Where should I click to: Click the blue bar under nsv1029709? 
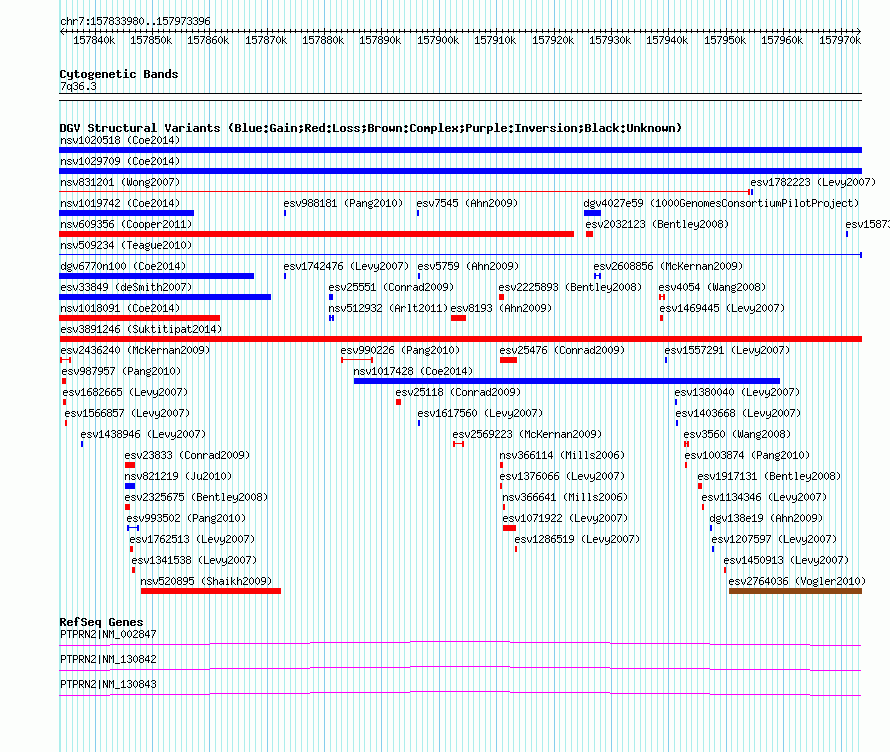(460, 171)
